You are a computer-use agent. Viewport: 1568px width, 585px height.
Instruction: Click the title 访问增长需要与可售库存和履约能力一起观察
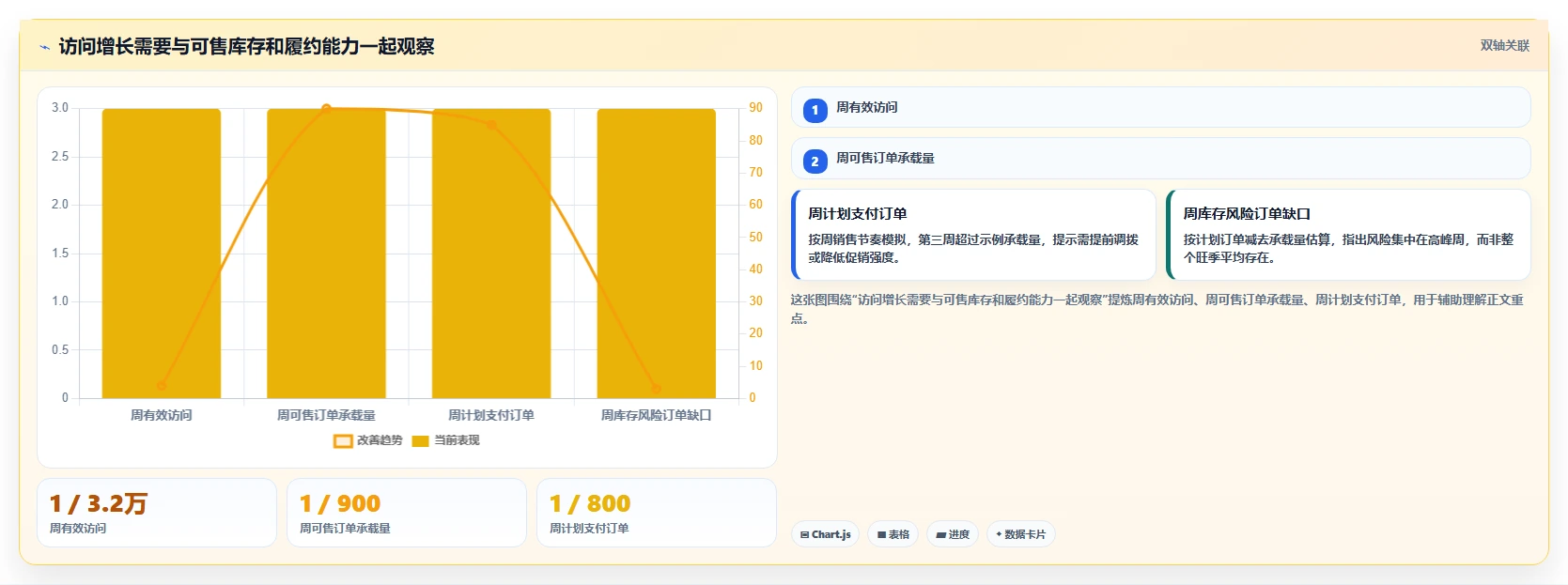pos(246,47)
